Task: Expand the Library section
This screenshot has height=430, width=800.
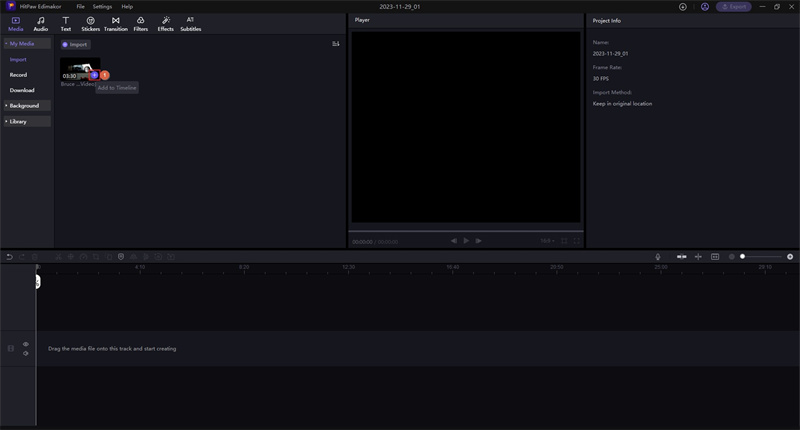Action: click(28, 121)
